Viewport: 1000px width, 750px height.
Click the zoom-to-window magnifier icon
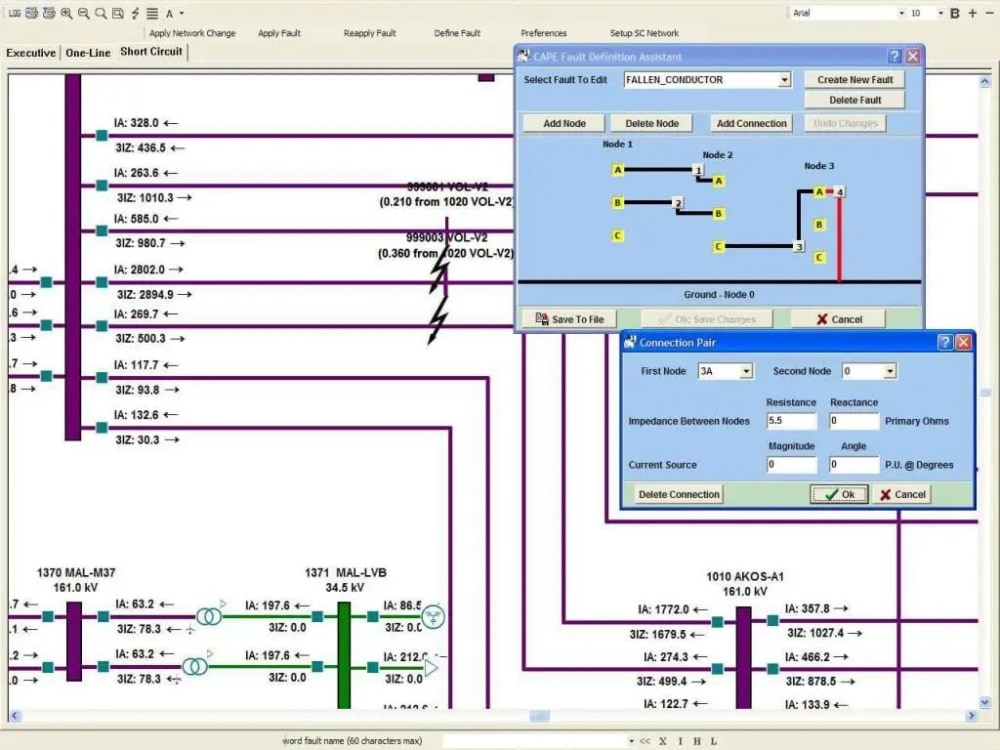(x=118, y=13)
